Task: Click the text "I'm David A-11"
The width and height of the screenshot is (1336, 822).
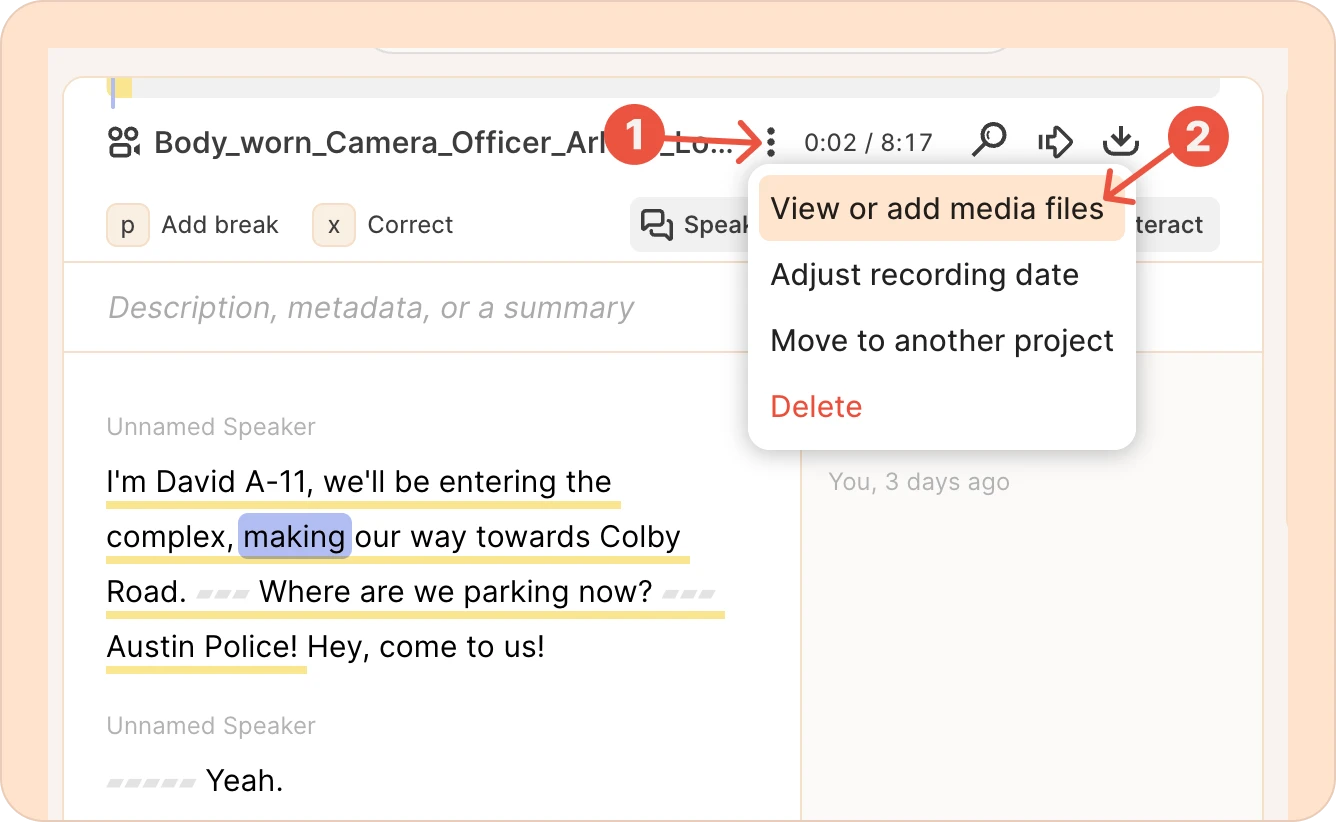Action: [x=207, y=482]
